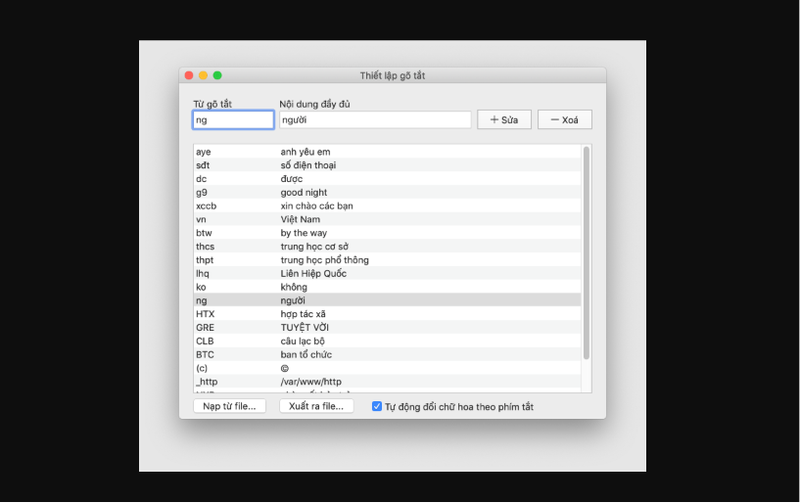Select the row 'xccb' xin chào các bạn
The height and width of the screenshot is (503, 800).
(387, 206)
